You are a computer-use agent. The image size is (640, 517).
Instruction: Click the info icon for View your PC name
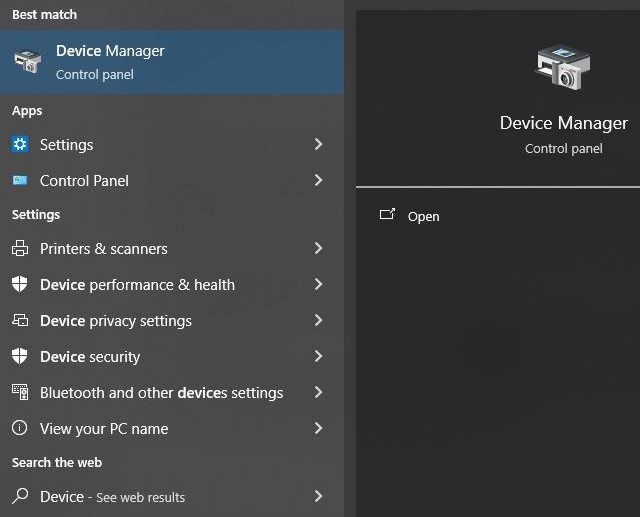20,428
